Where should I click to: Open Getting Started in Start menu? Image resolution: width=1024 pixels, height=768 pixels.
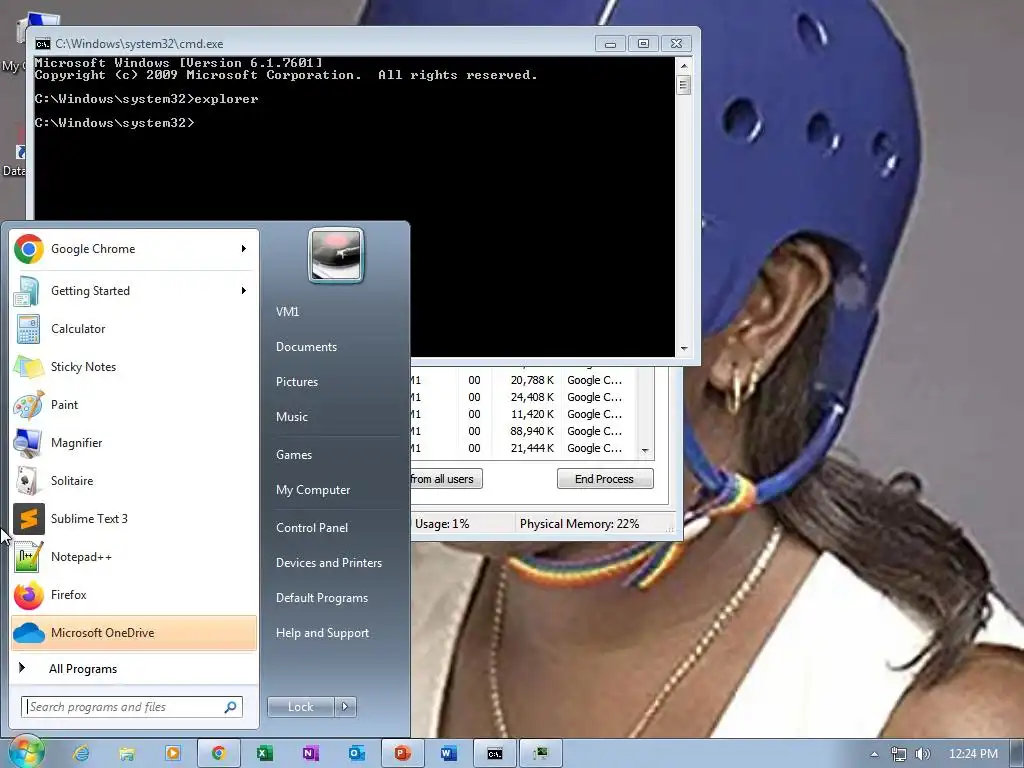coord(134,291)
